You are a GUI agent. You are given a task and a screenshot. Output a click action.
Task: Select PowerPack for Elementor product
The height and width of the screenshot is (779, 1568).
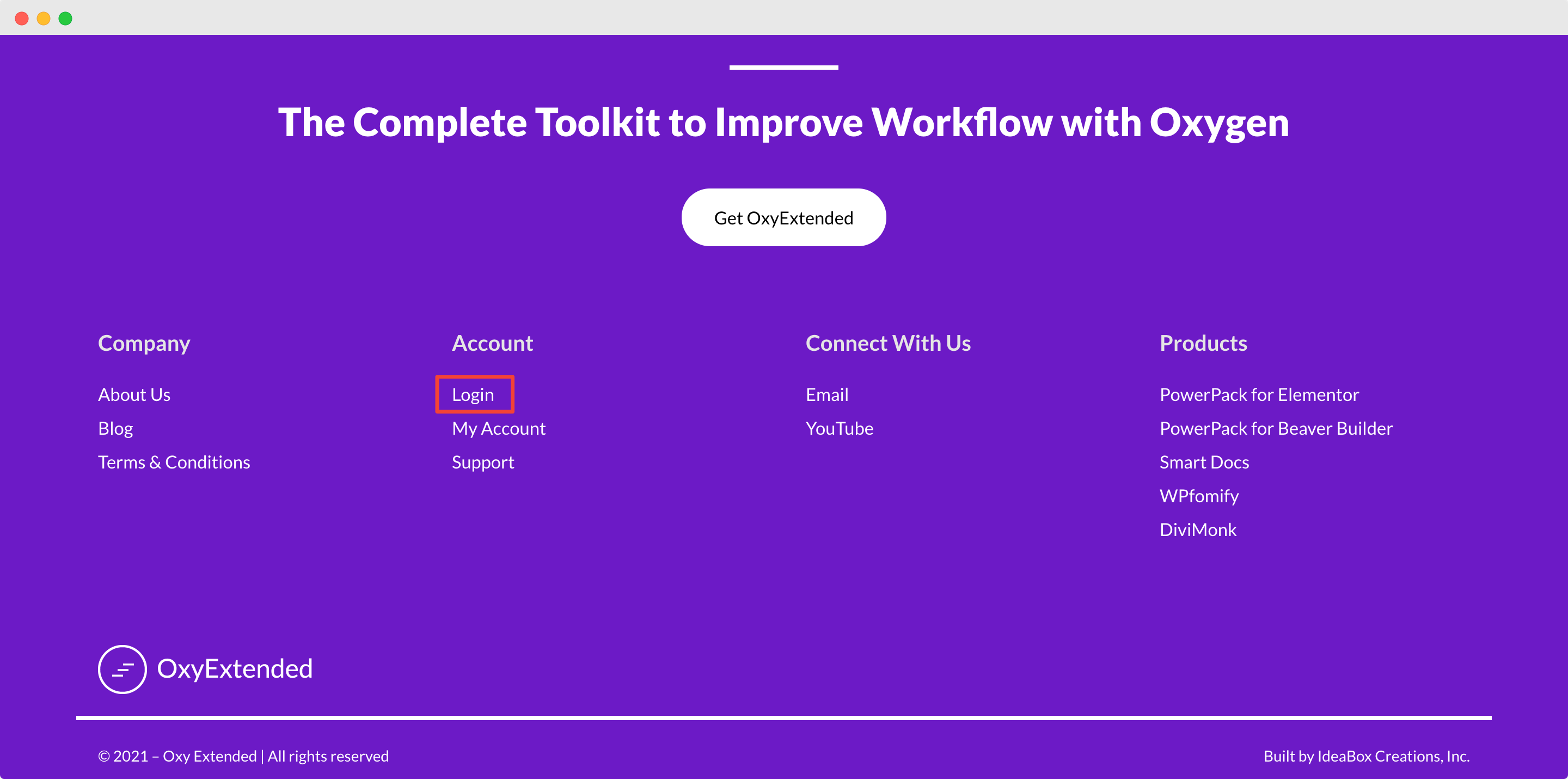coord(1259,394)
